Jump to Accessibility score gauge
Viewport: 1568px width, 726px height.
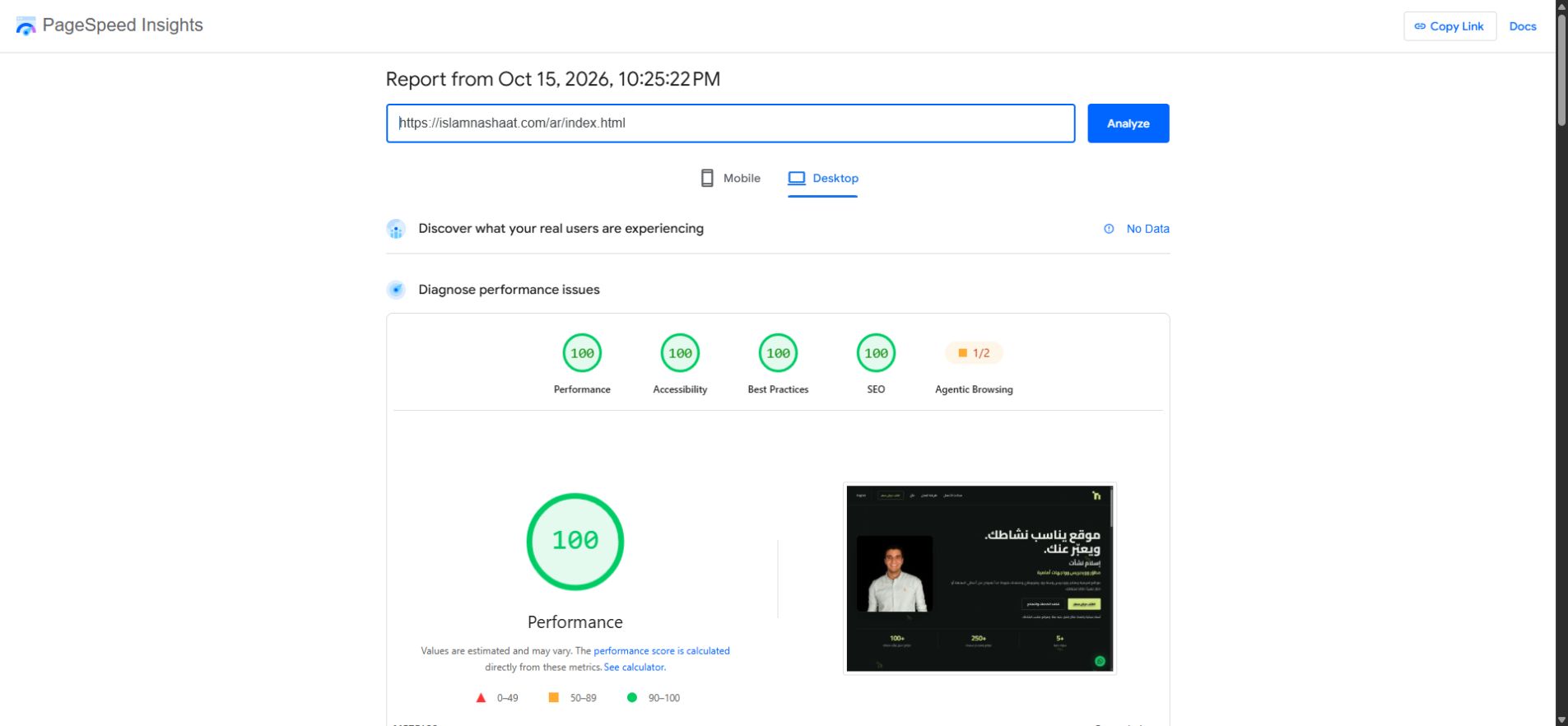click(680, 353)
